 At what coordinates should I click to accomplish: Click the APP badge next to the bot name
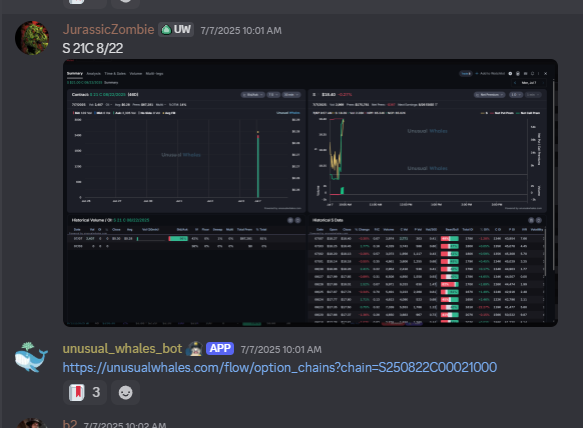tap(220, 348)
